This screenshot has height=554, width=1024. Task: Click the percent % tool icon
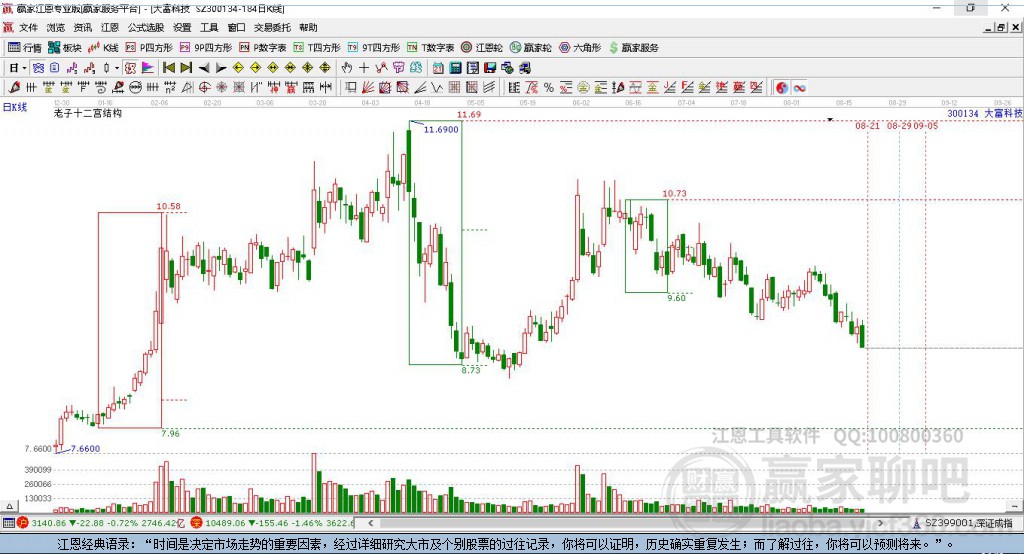(x=549, y=88)
